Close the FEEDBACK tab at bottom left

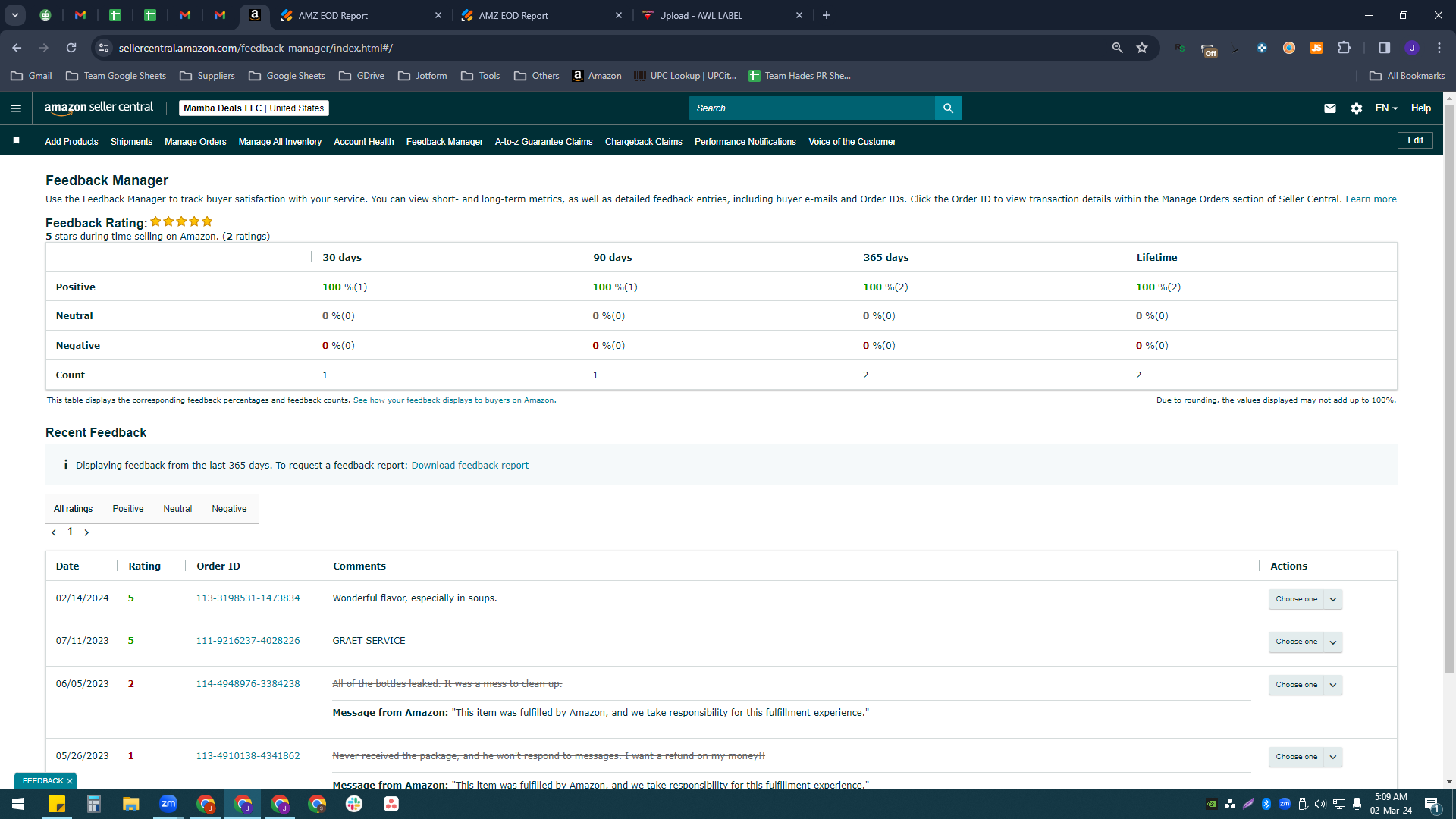click(70, 781)
